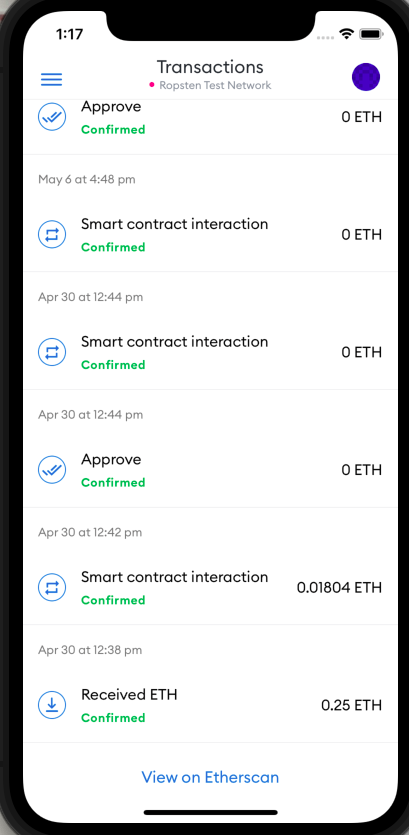Open the Ropsten Test Network selector

(210, 85)
